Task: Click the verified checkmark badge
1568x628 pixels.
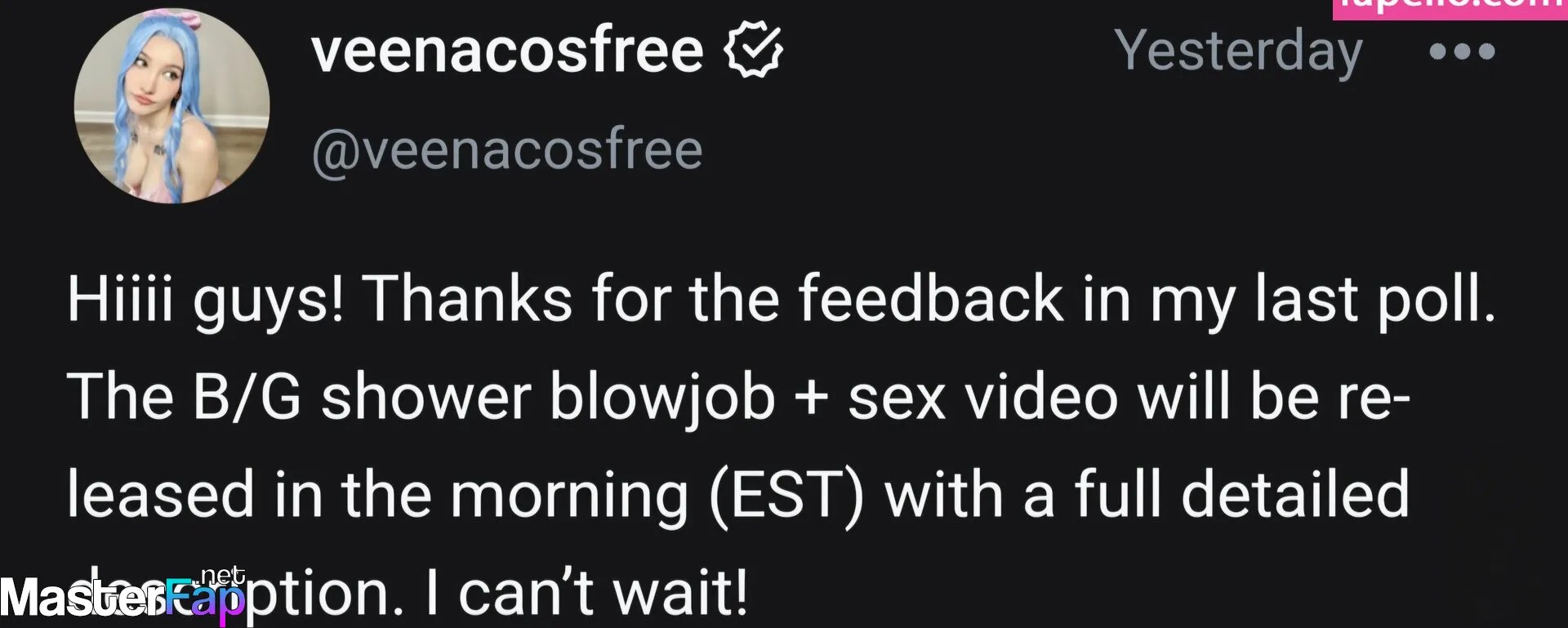Action: click(753, 50)
